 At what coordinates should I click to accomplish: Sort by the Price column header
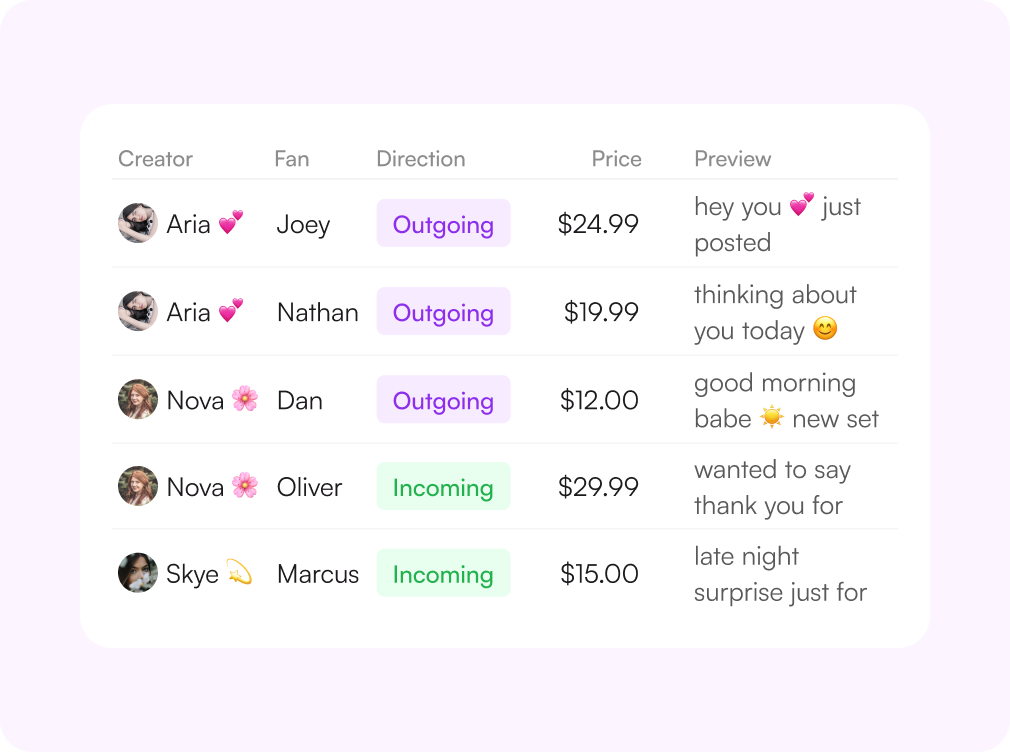(x=616, y=159)
